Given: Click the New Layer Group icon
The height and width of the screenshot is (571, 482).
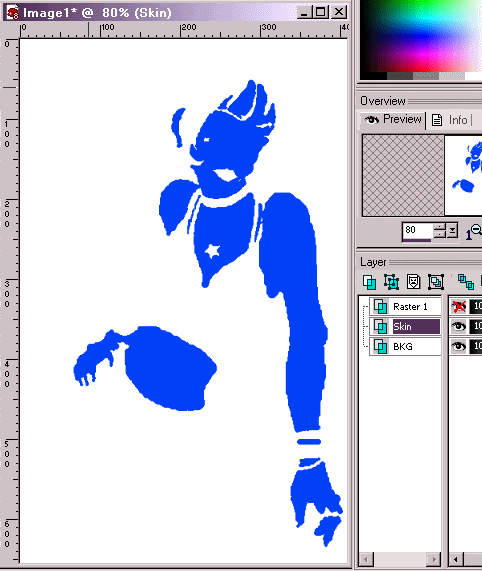Looking at the screenshot, I should point(436,282).
